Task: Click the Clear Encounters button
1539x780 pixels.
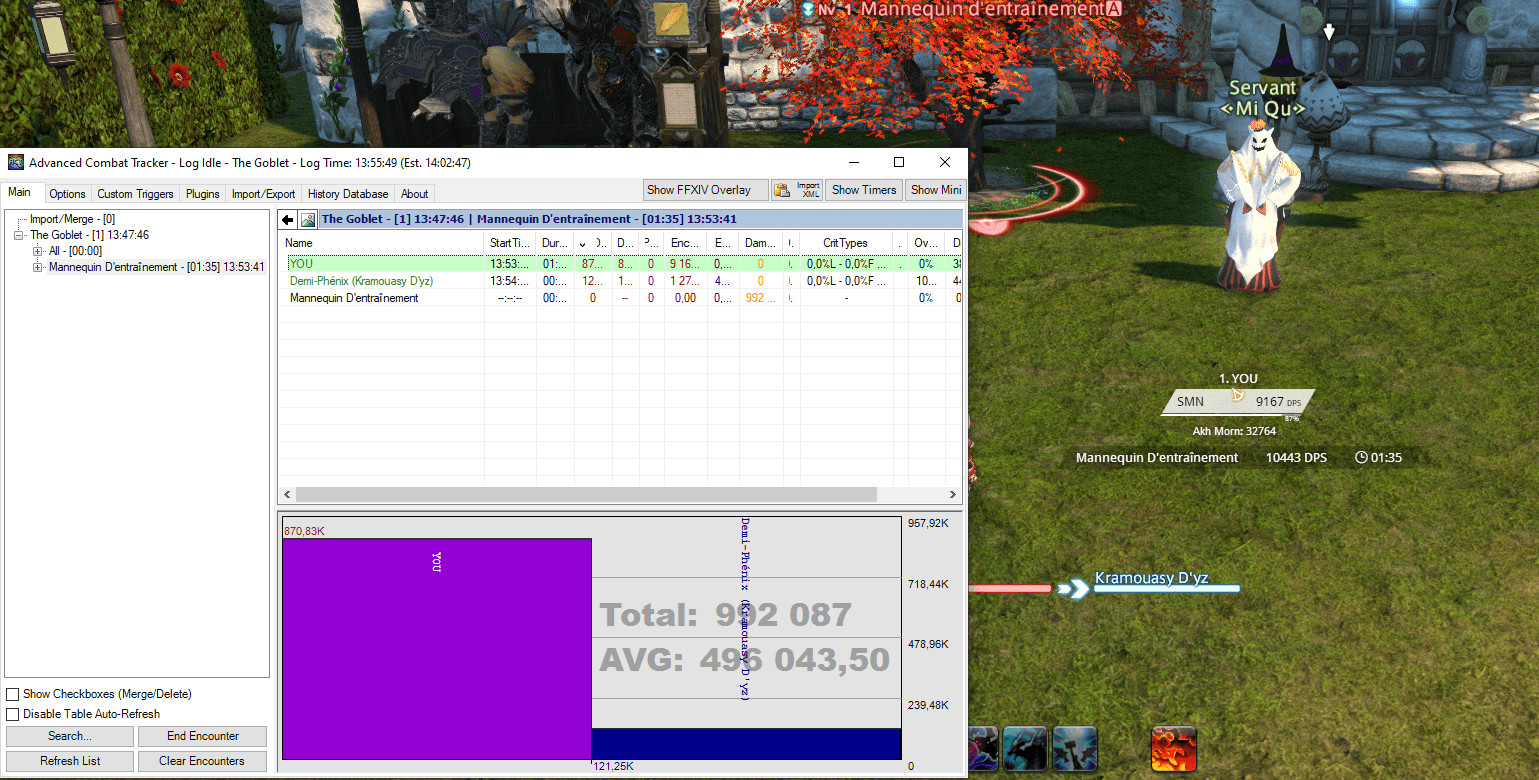Action: [203, 761]
